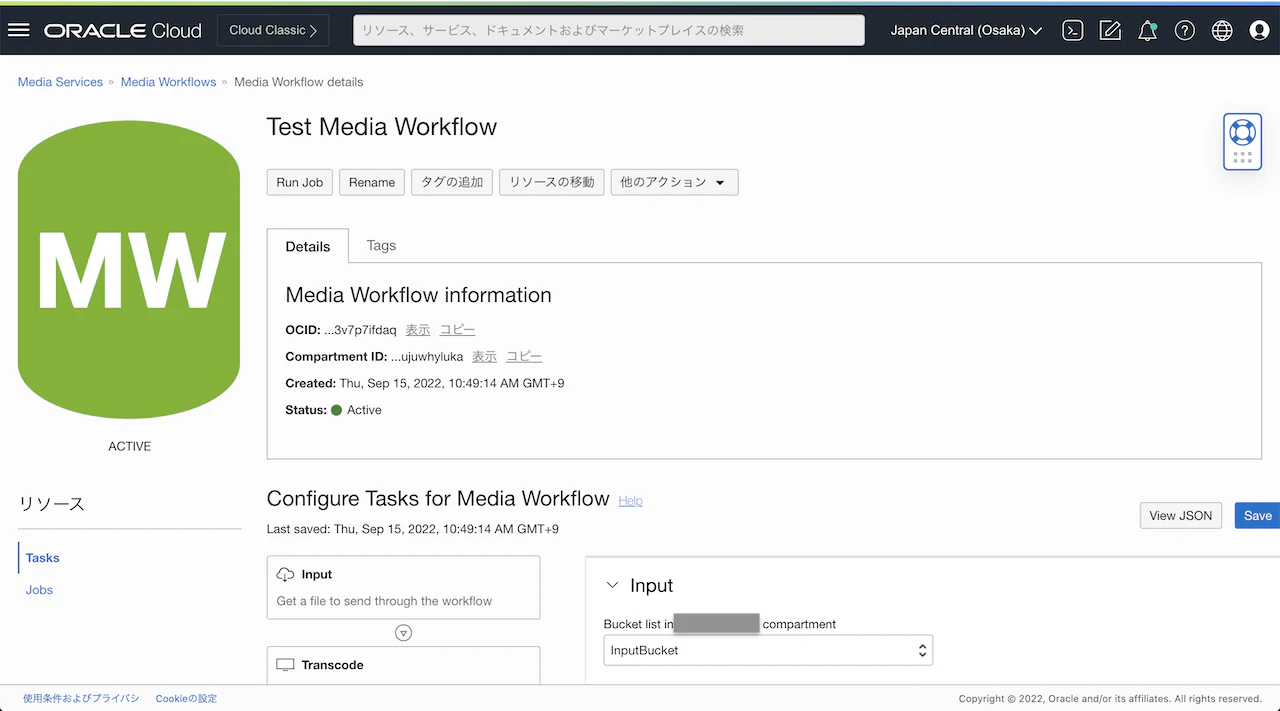Navigate to Media Services breadcrumb
The width and height of the screenshot is (1280, 711).
[60, 82]
